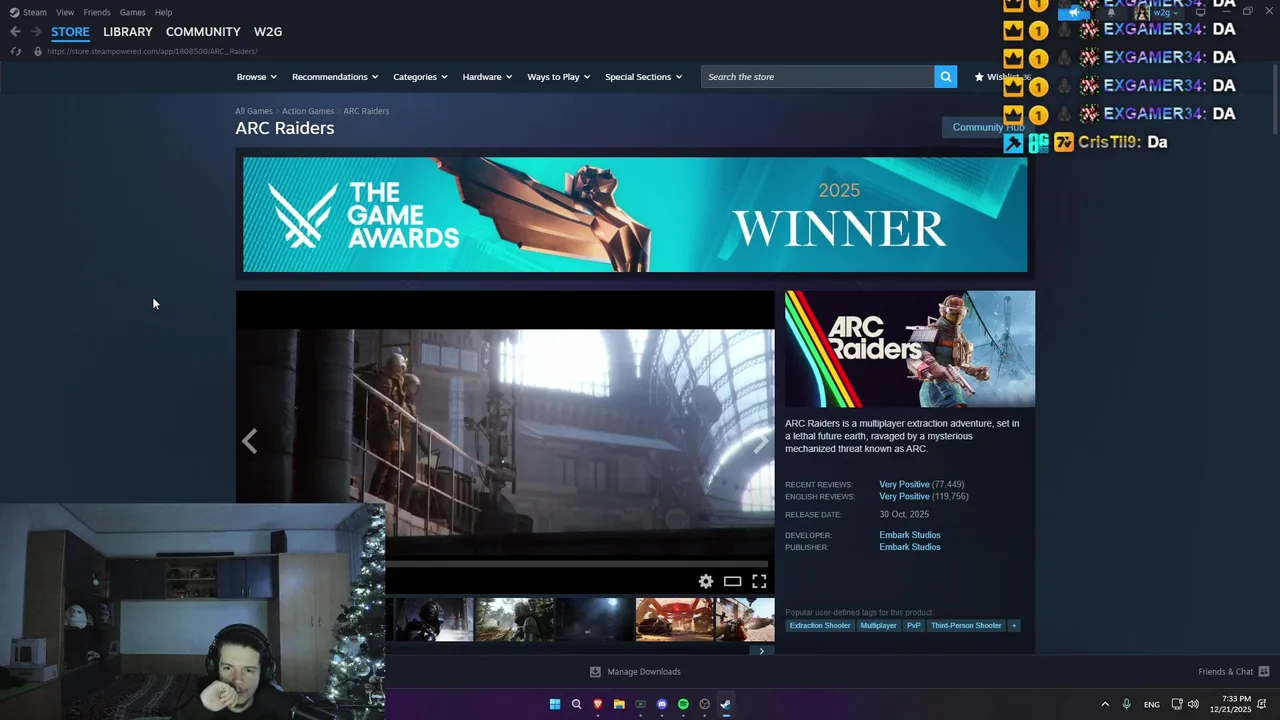This screenshot has height=720, width=1280.
Task: Open Brave browser from taskbar
Action: [598, 704]
